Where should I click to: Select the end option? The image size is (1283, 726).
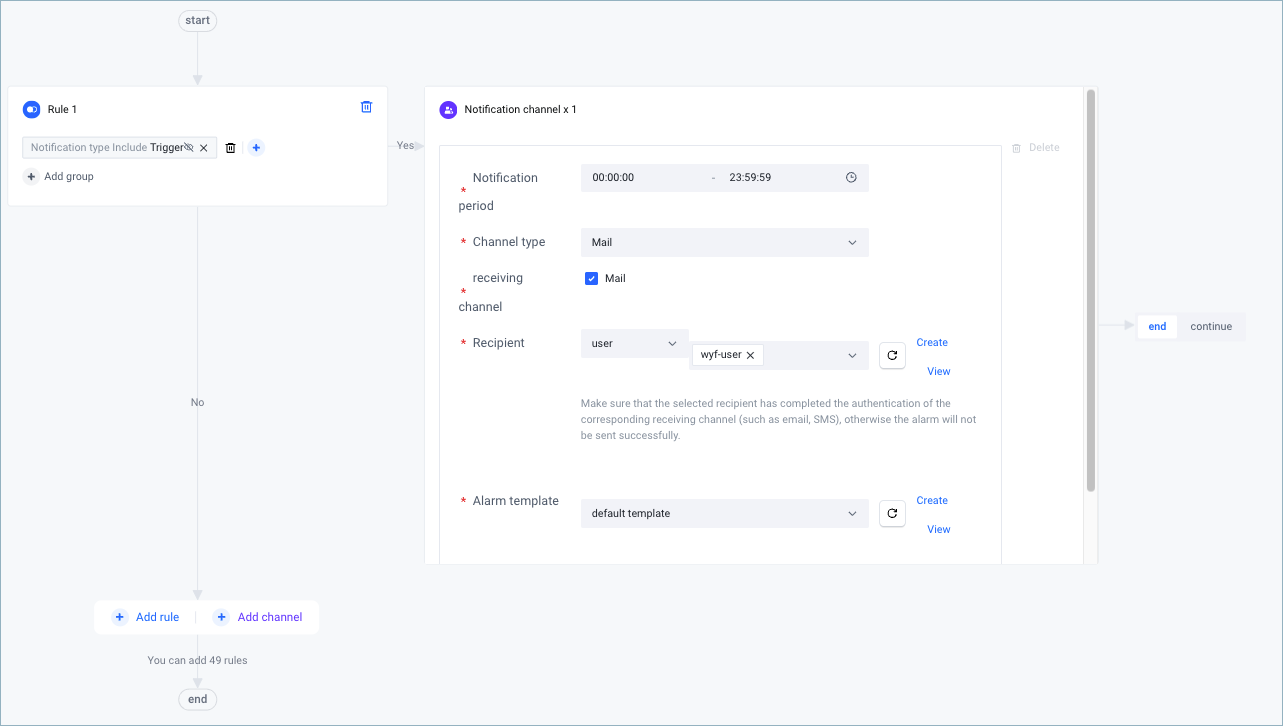1157,326
